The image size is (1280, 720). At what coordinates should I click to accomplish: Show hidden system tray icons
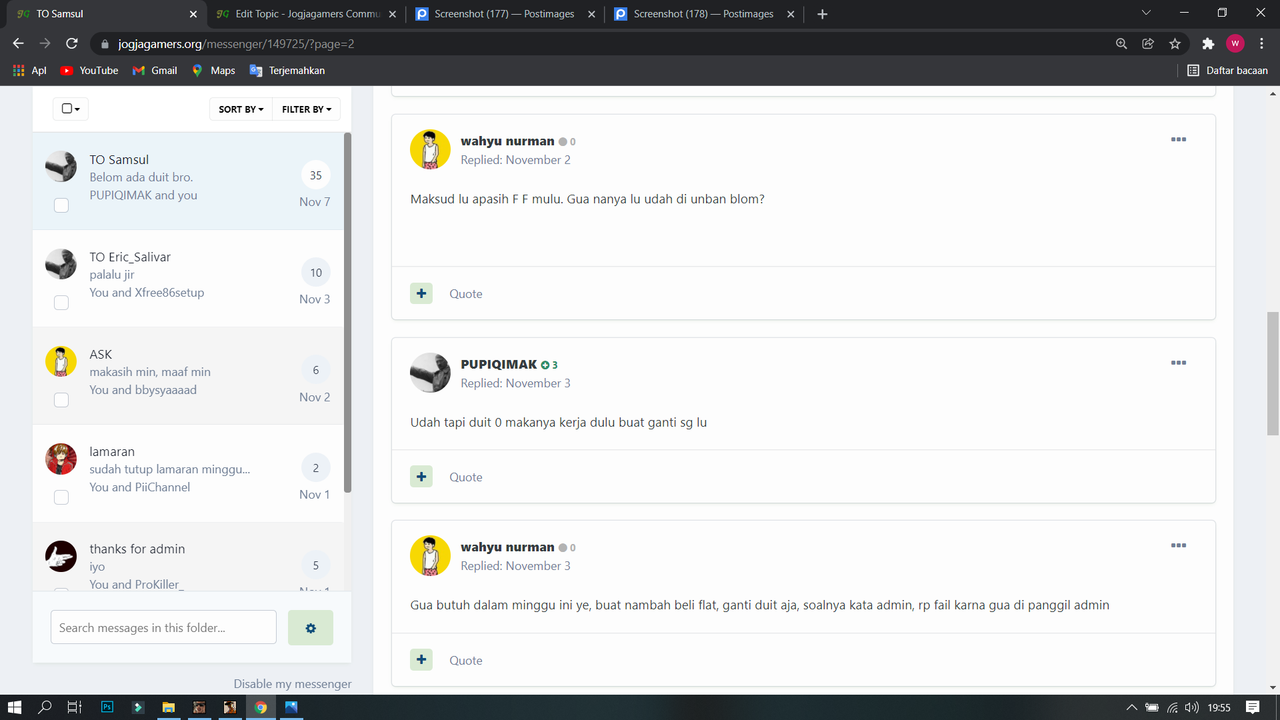1132,707
